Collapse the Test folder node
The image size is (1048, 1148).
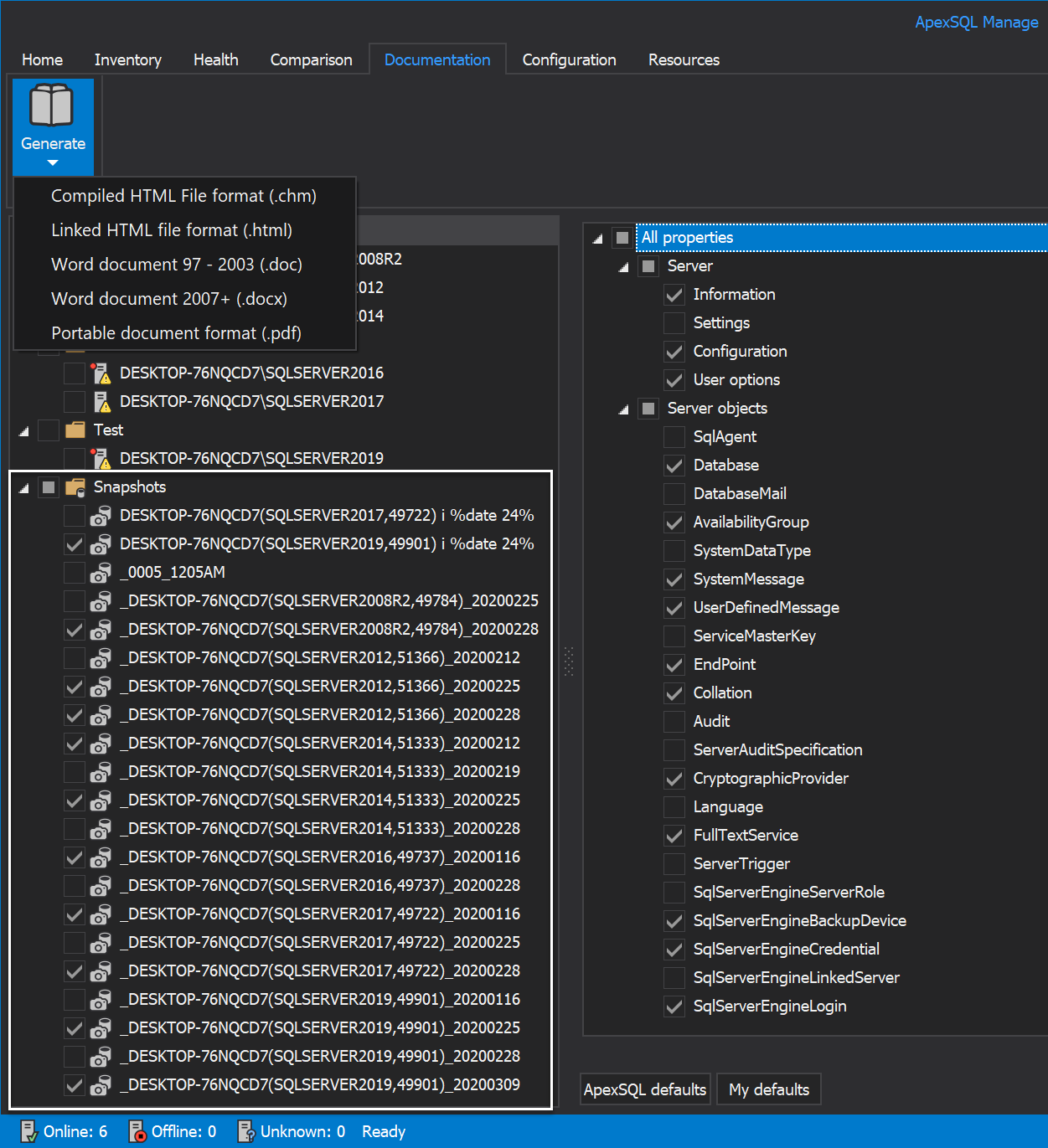(23, 431)
